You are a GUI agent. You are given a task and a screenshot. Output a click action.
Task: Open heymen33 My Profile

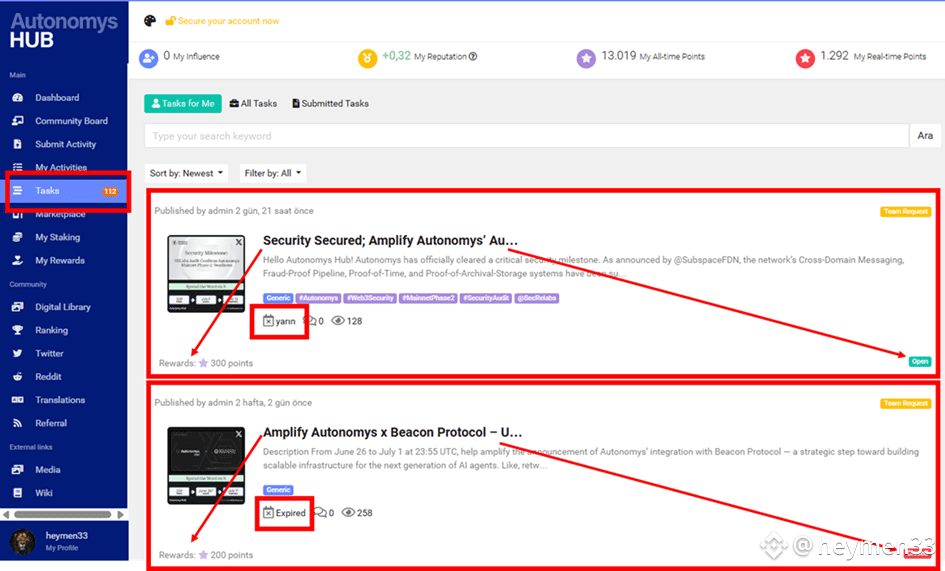(64, 541)
